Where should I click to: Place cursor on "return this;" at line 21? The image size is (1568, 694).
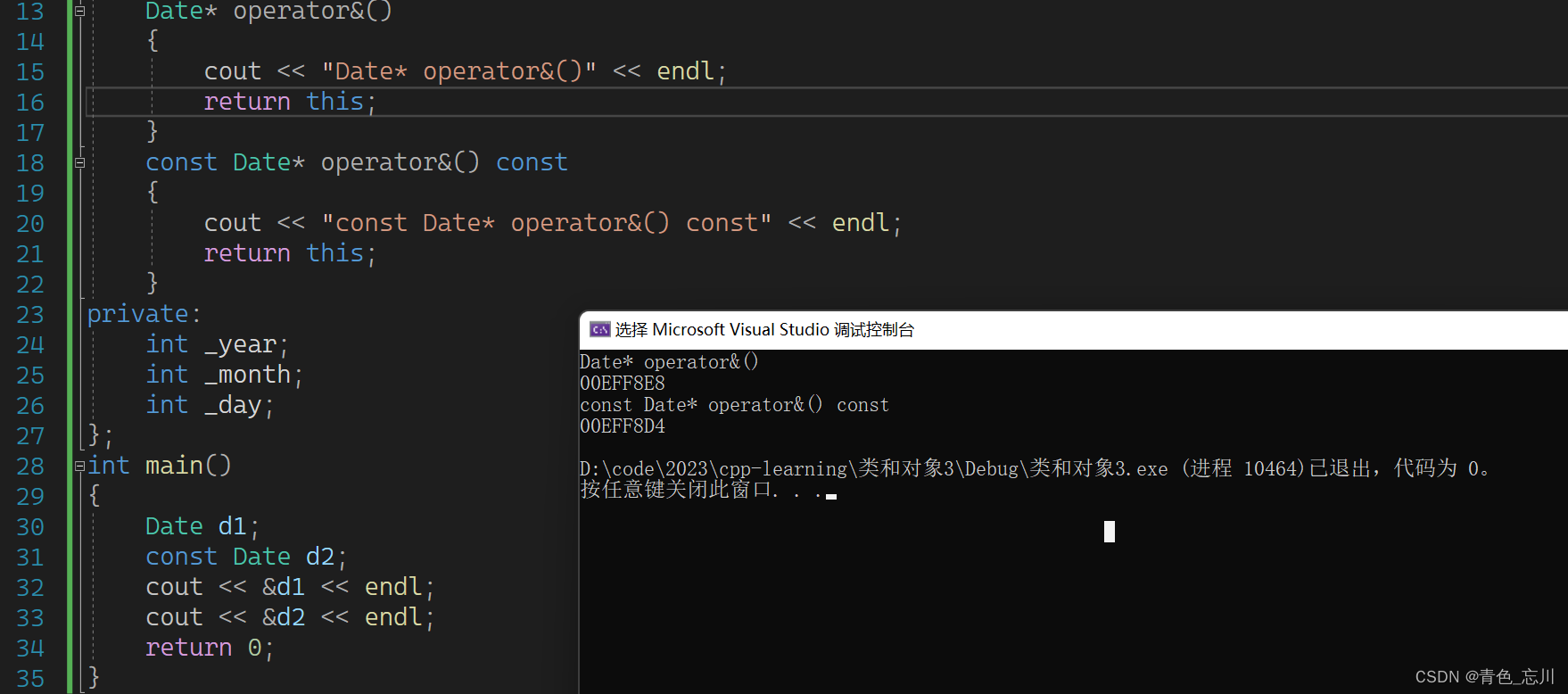tap(290, 253)
